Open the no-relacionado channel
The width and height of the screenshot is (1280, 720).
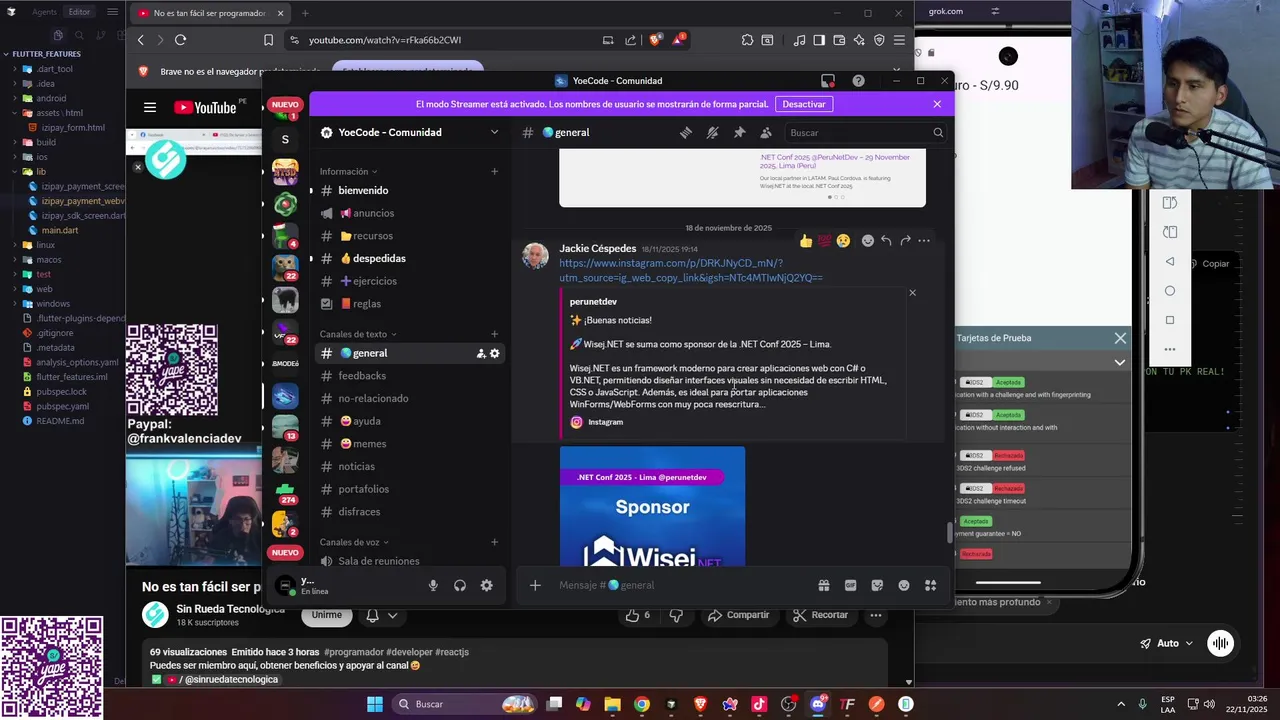click(x=409, y=398)
